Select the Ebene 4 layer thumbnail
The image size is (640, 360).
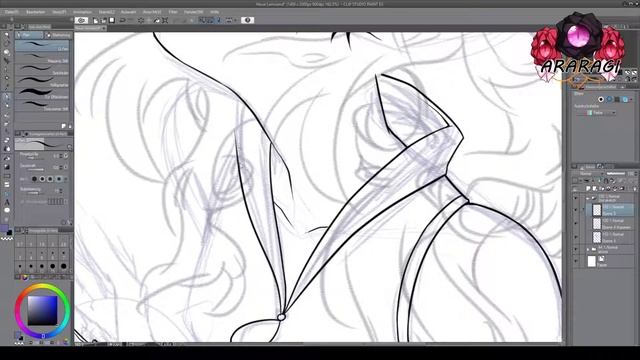click(x=597, y=237)
